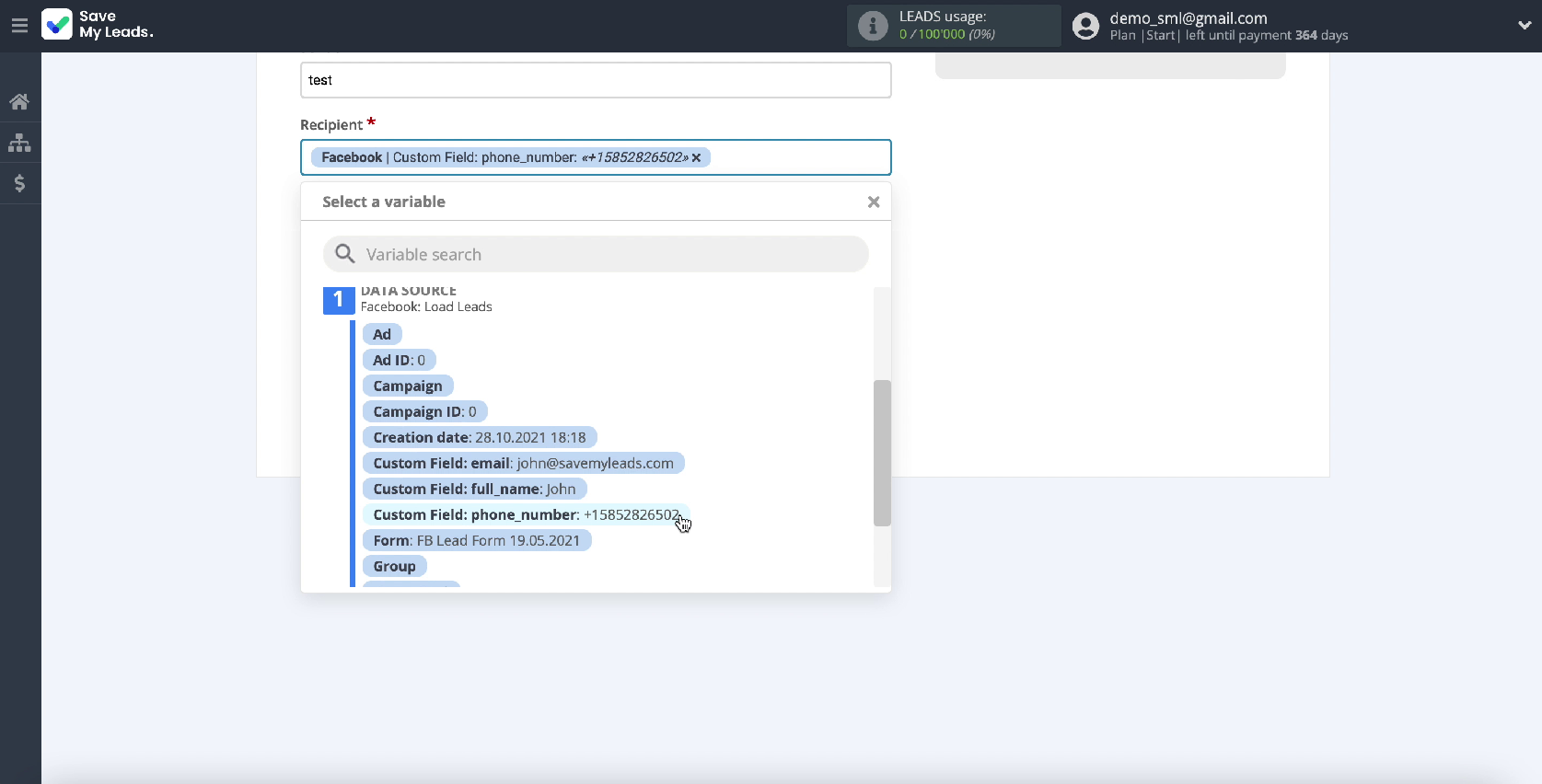The width and height of the screenshot is (1542, 784).
Task: Expand the account dropdown chevron
Action: pos(1525,26)
